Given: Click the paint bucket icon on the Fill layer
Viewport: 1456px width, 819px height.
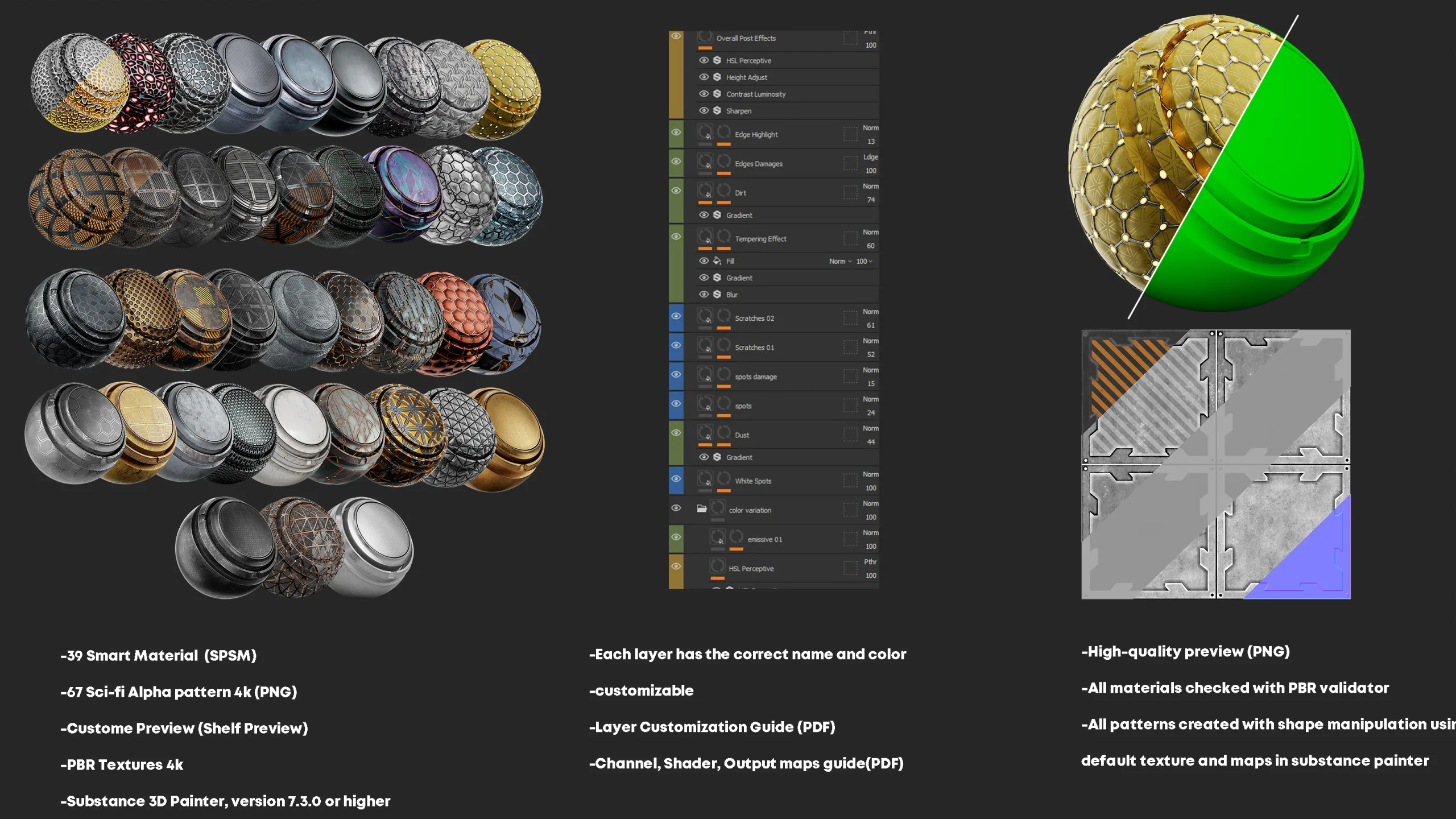Looking at the screenshot, I should [x=717, y=261].
